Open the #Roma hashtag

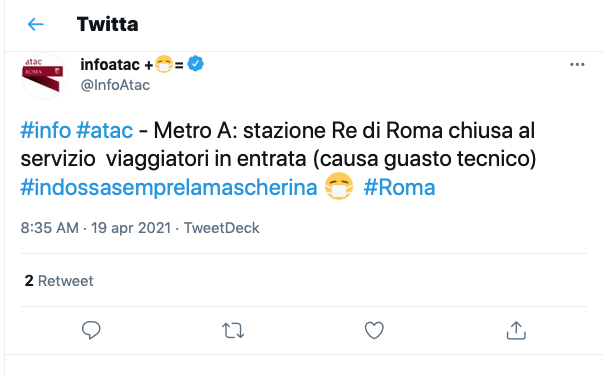tap(399, 188)
